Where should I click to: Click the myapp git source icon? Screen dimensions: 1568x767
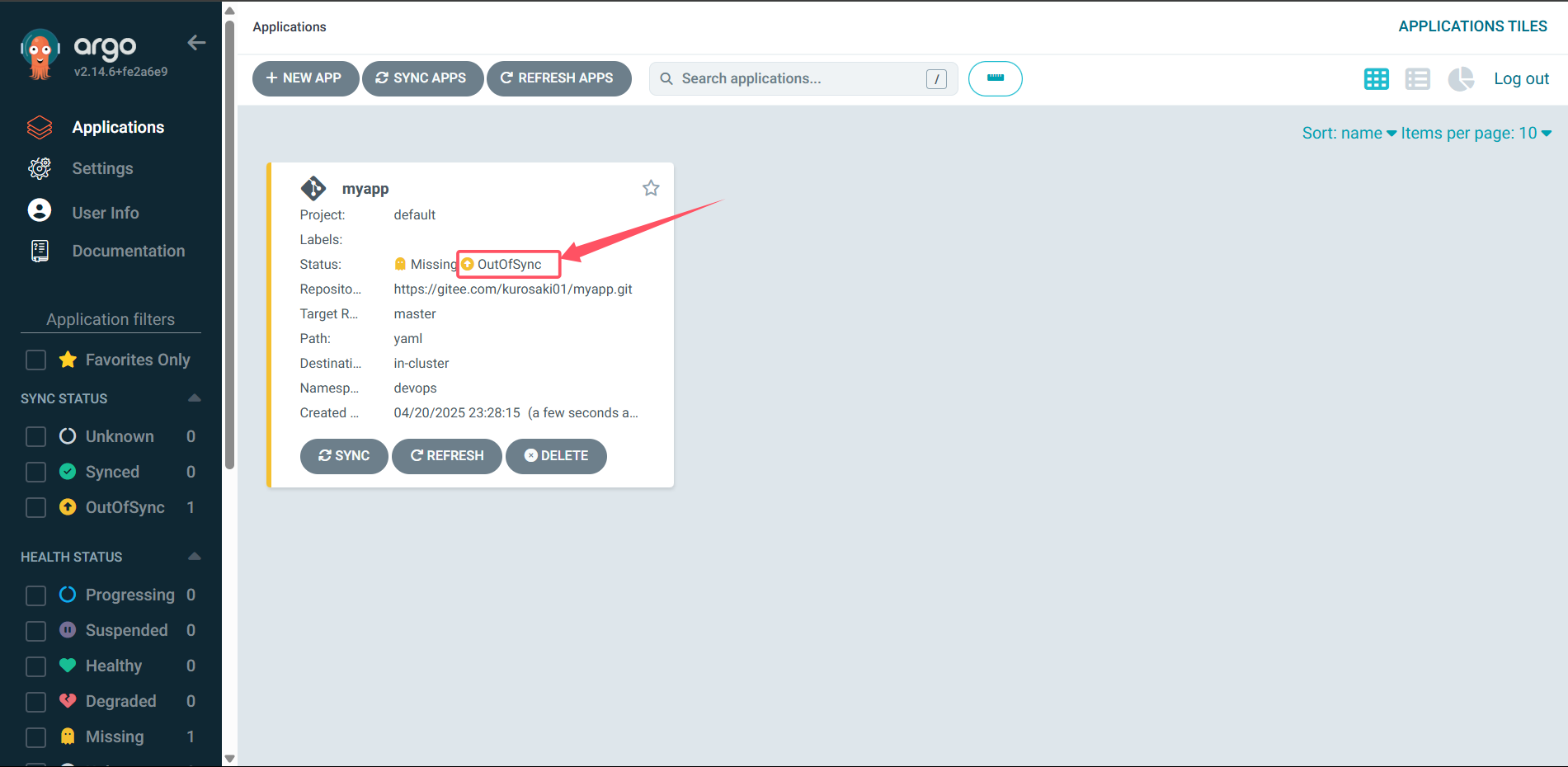[313, 188]
